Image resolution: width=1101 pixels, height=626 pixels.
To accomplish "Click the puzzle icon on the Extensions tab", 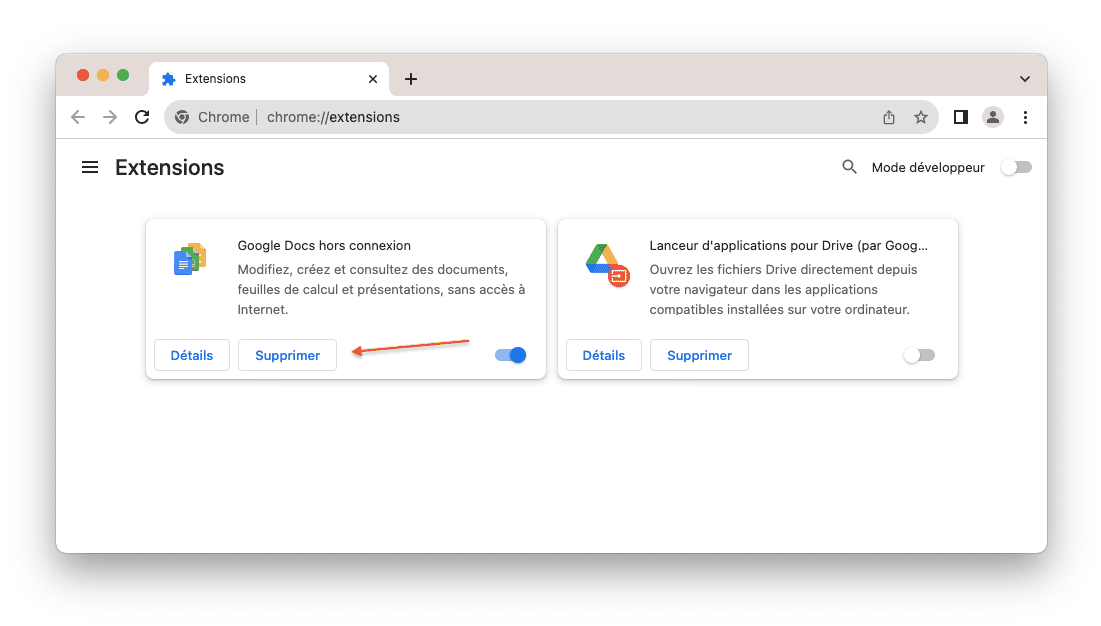I will [x=169, y=79].
